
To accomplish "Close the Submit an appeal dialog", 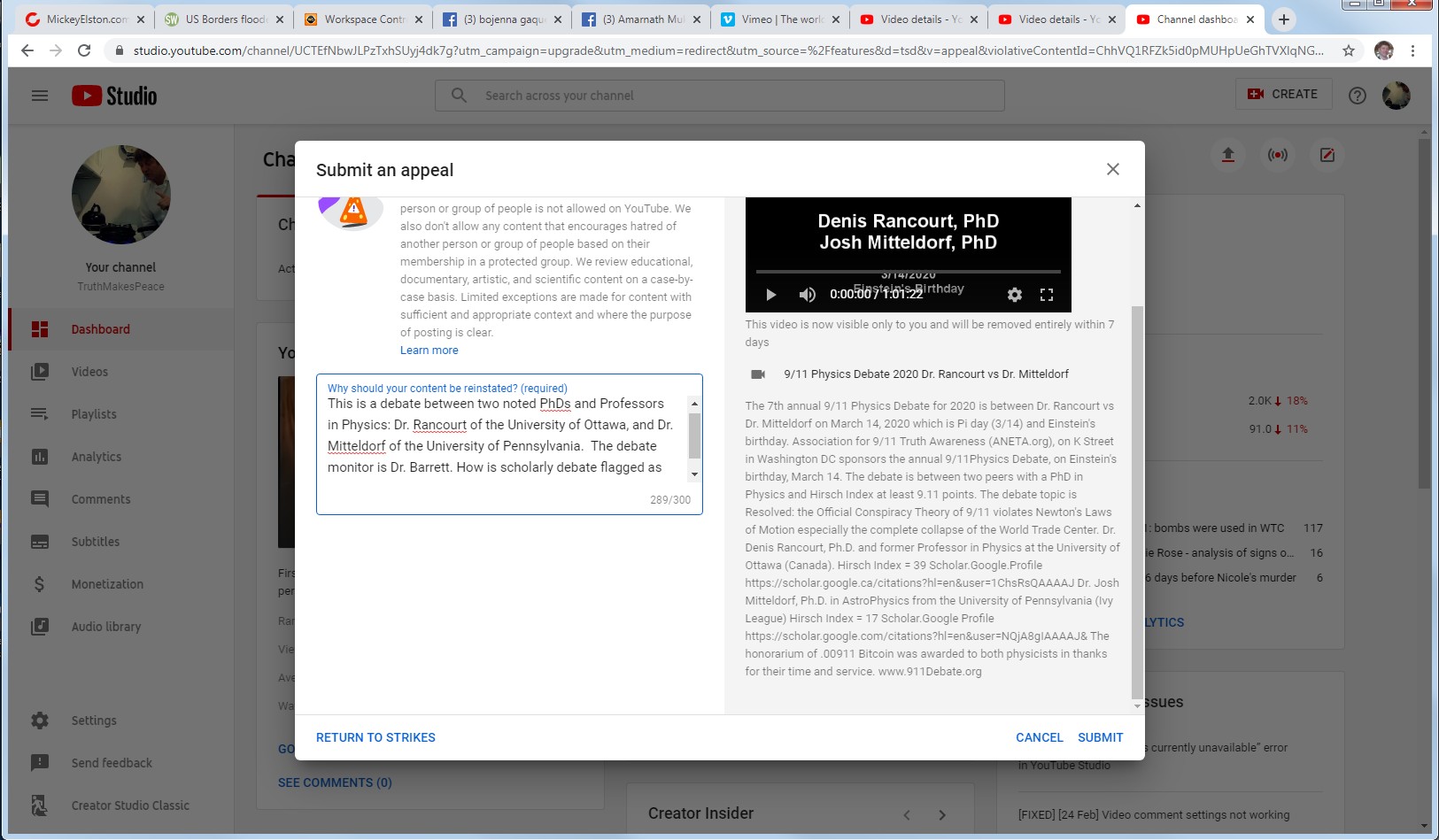I will tap(1113, 169).
